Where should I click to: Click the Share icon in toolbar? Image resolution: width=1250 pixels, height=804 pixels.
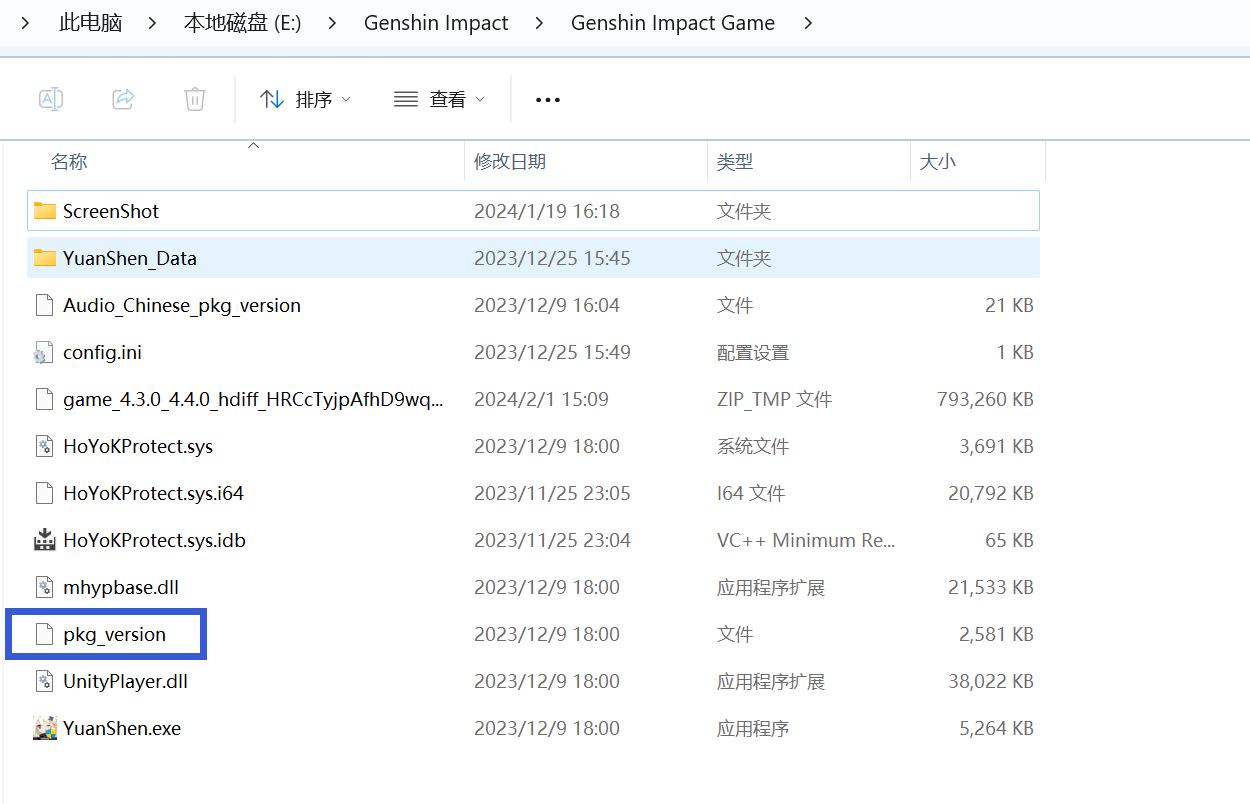(x=123, y=99)
